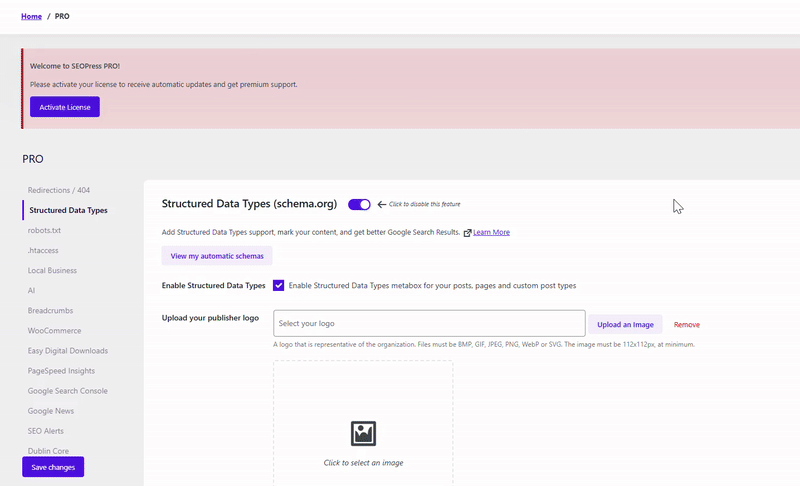This screenshot has width=800, height=486.
Task: Open the WooCommerce tab
Action: click(54, 330)
